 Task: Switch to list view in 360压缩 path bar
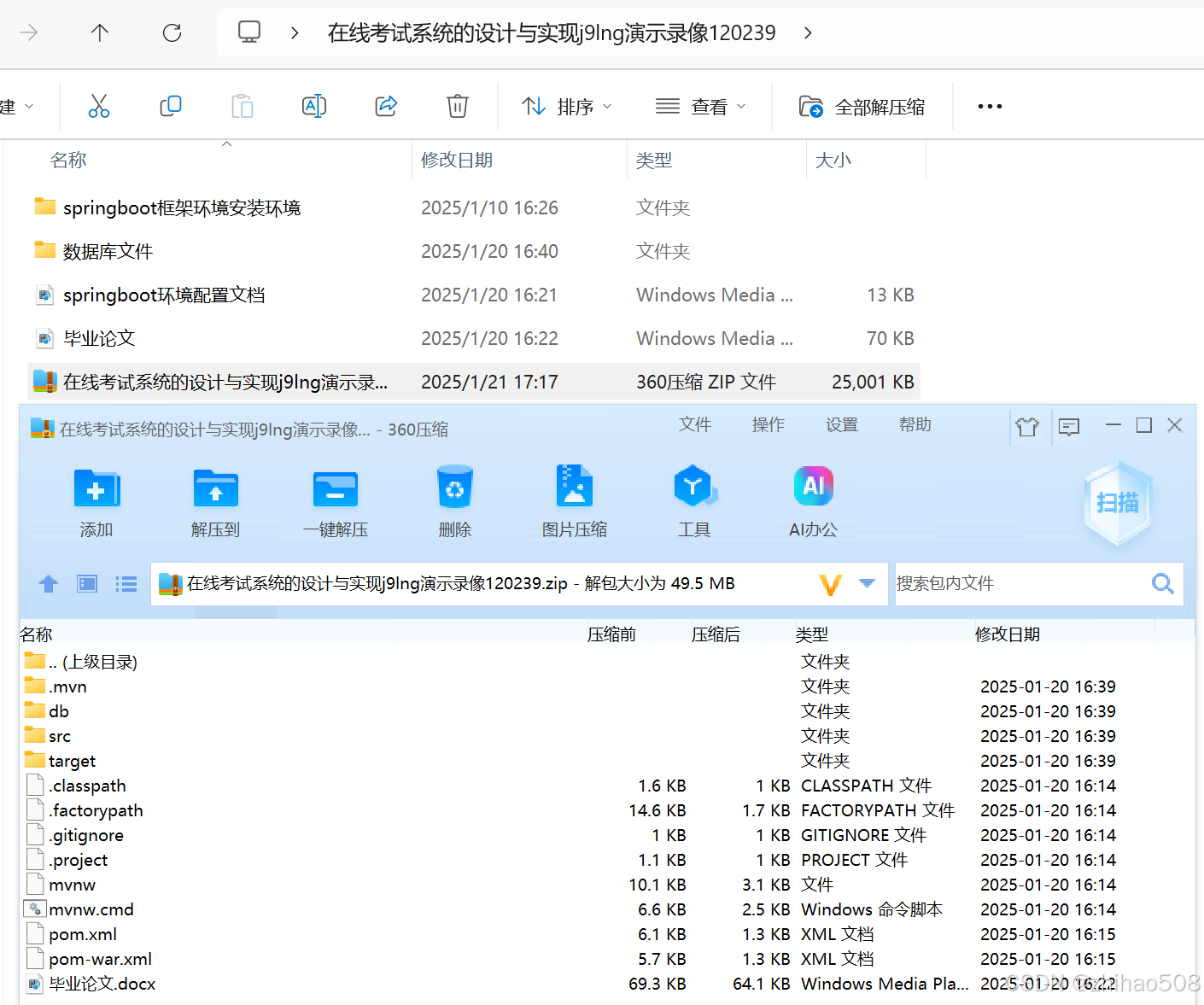(126, 584)
